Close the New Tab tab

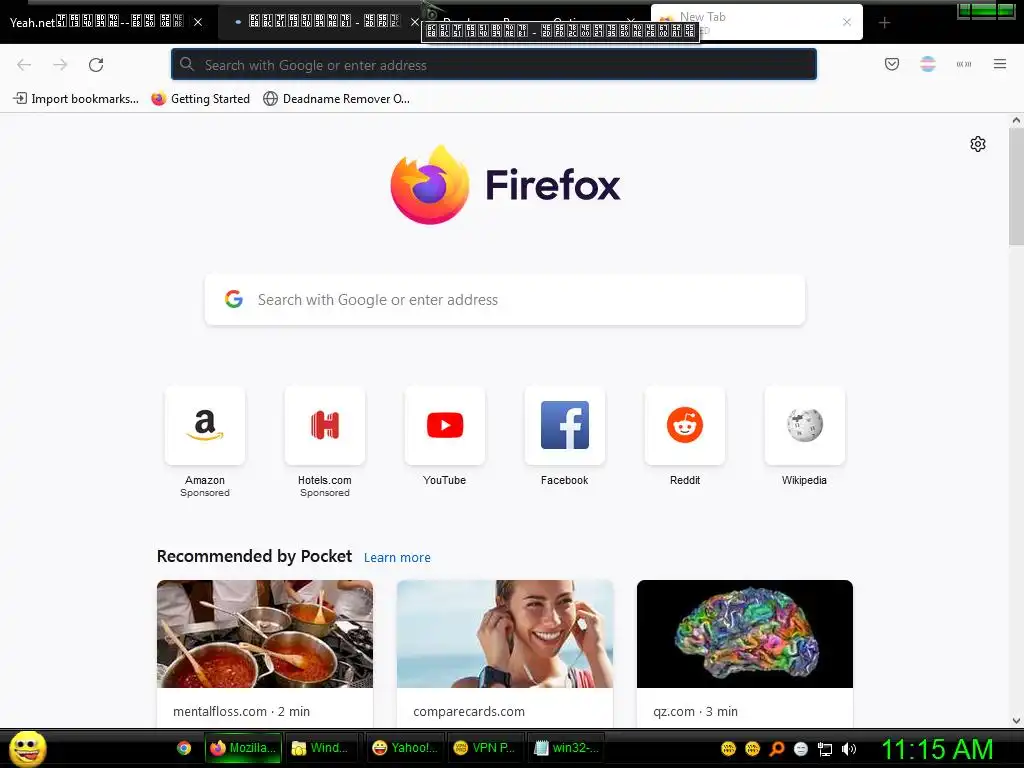(x=846, y=22)
